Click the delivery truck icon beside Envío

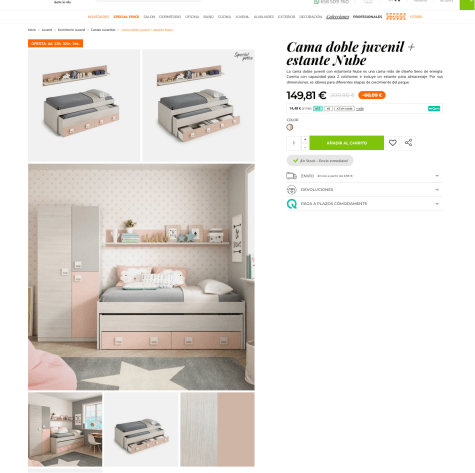click(291, 176)
